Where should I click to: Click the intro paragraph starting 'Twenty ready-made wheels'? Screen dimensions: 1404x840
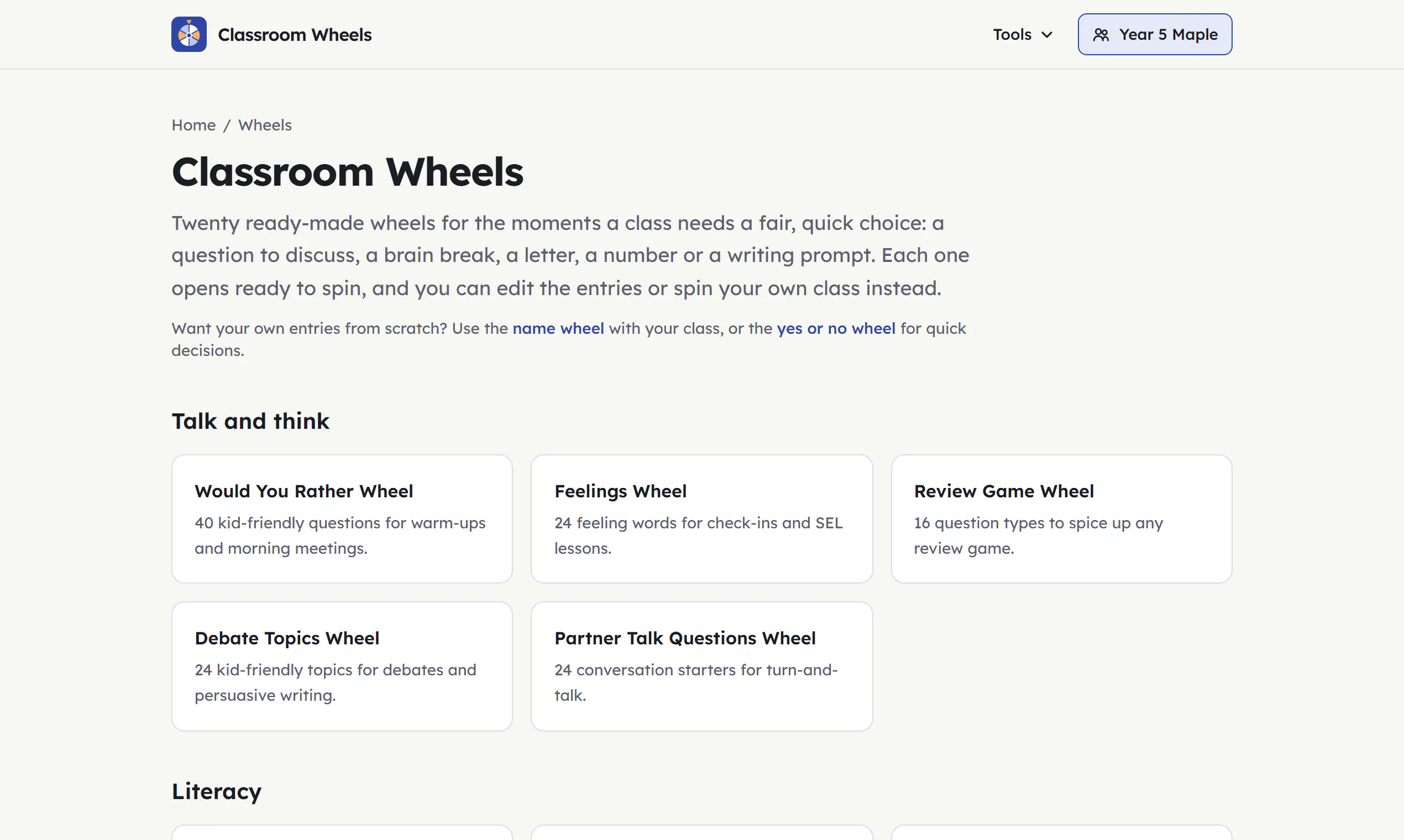pyautogui.click(x=570, y=255)
